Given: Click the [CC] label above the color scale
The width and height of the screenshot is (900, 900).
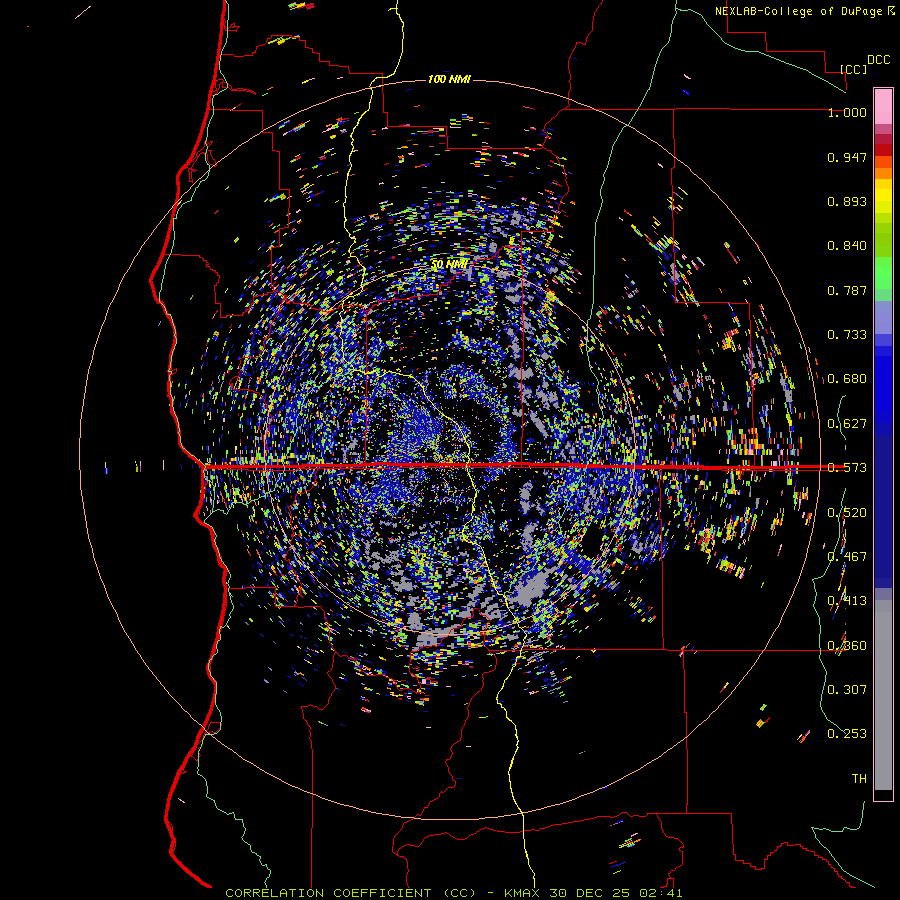Looking at the screenshot, I should coord(854,69).
